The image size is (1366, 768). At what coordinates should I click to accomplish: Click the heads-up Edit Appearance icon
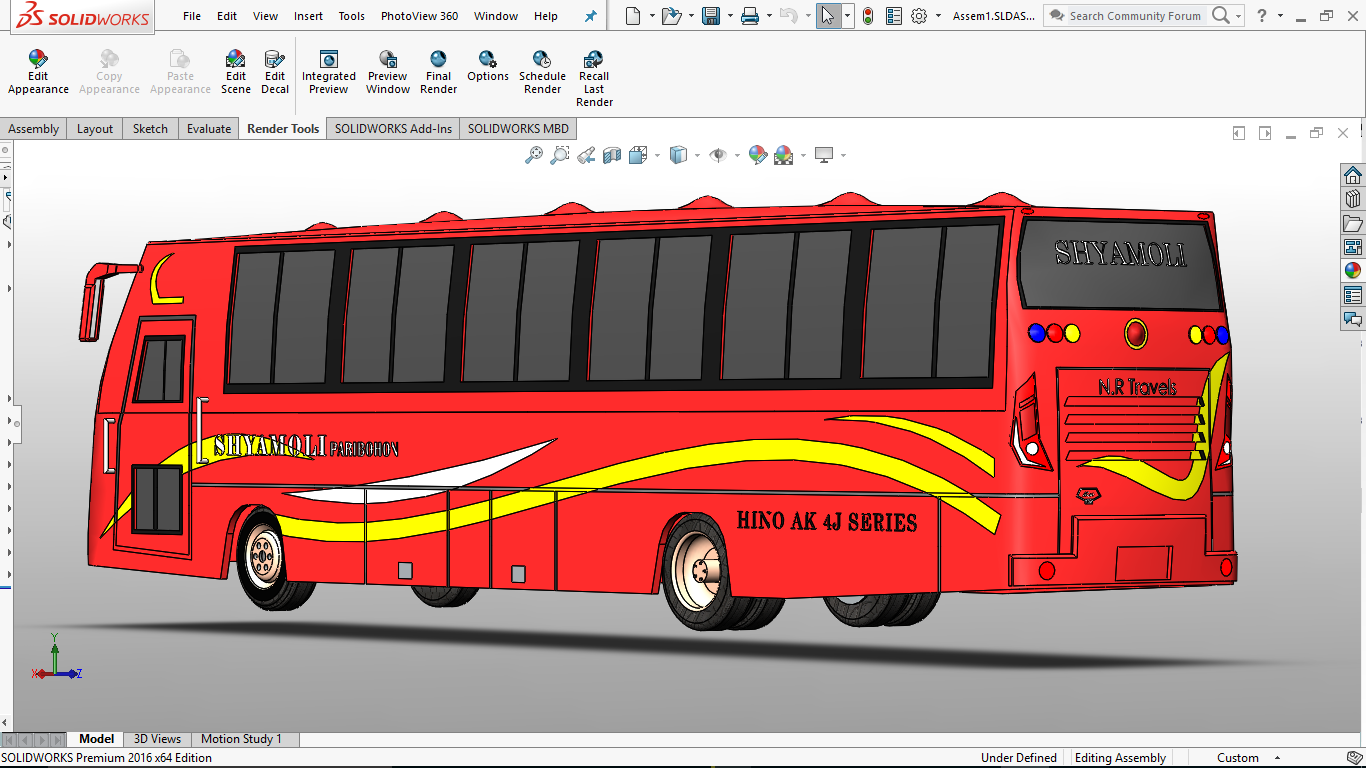point(758,155)
